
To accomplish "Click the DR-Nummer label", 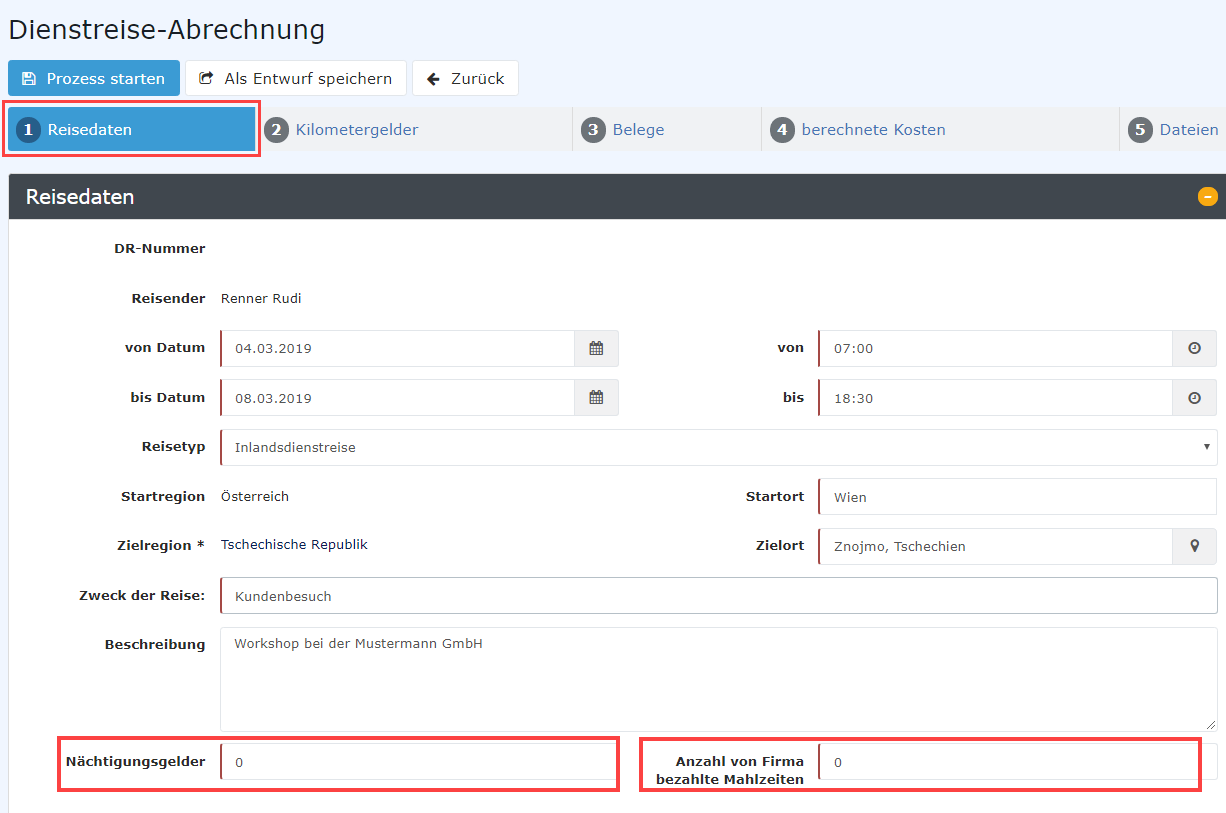I will pos(160,248).
